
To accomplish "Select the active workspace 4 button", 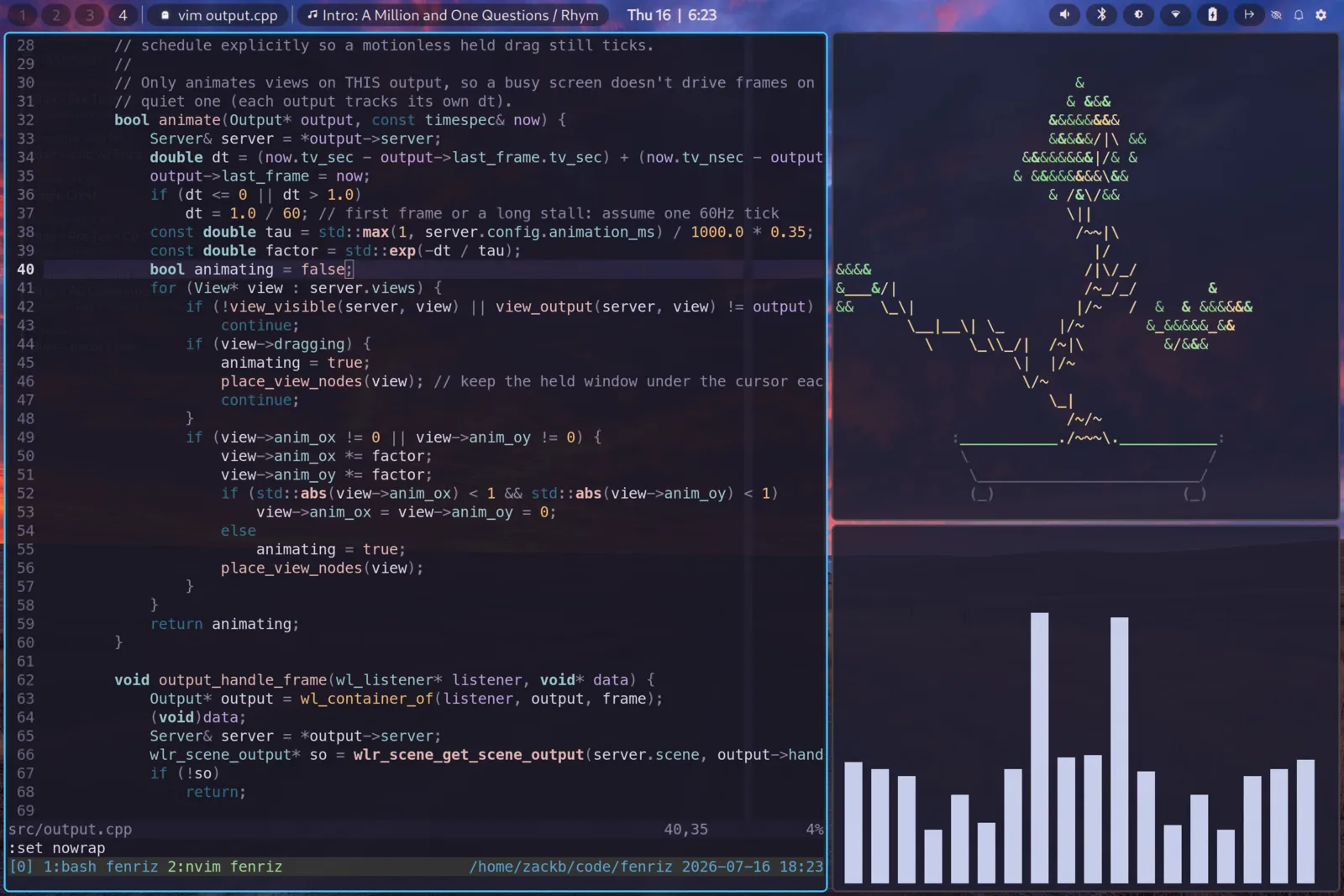I will pos(123,15).
